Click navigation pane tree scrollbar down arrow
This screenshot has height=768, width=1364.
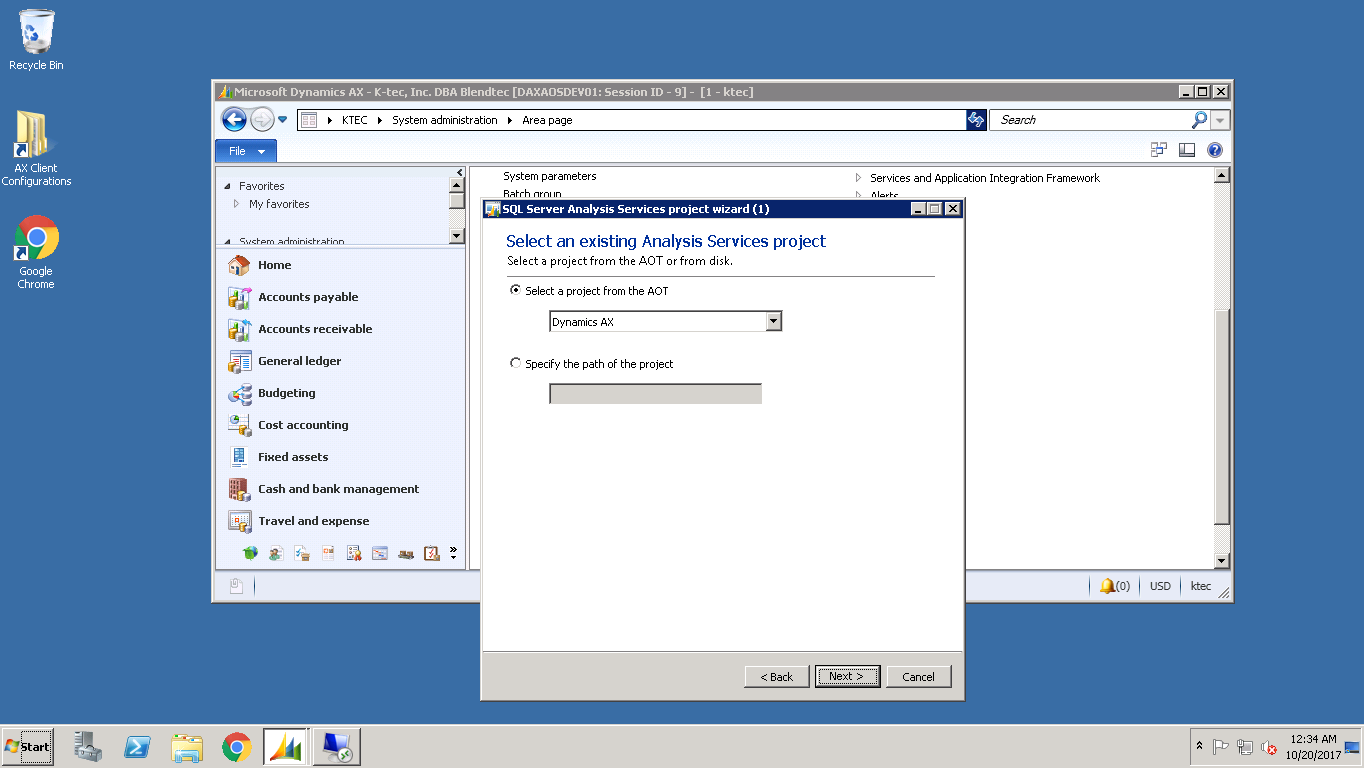click(457, 236)
